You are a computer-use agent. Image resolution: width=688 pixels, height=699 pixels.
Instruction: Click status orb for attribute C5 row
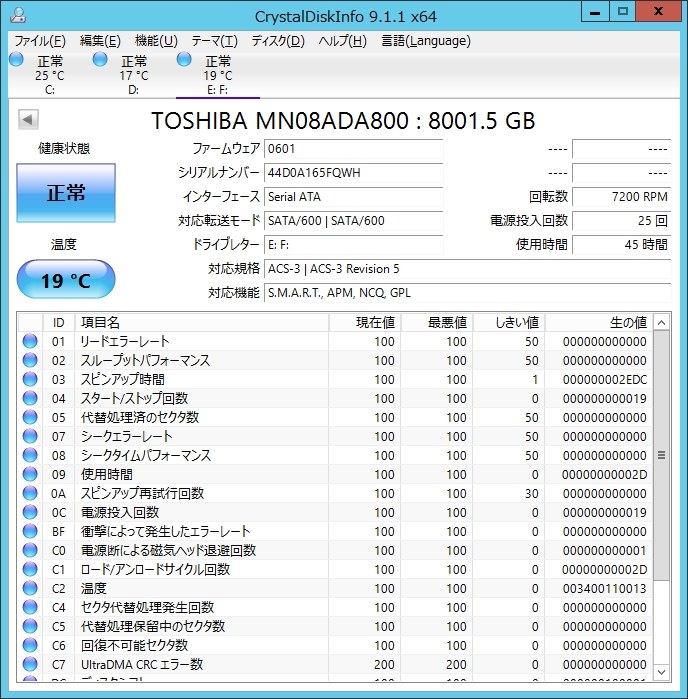tap(30, 626)
